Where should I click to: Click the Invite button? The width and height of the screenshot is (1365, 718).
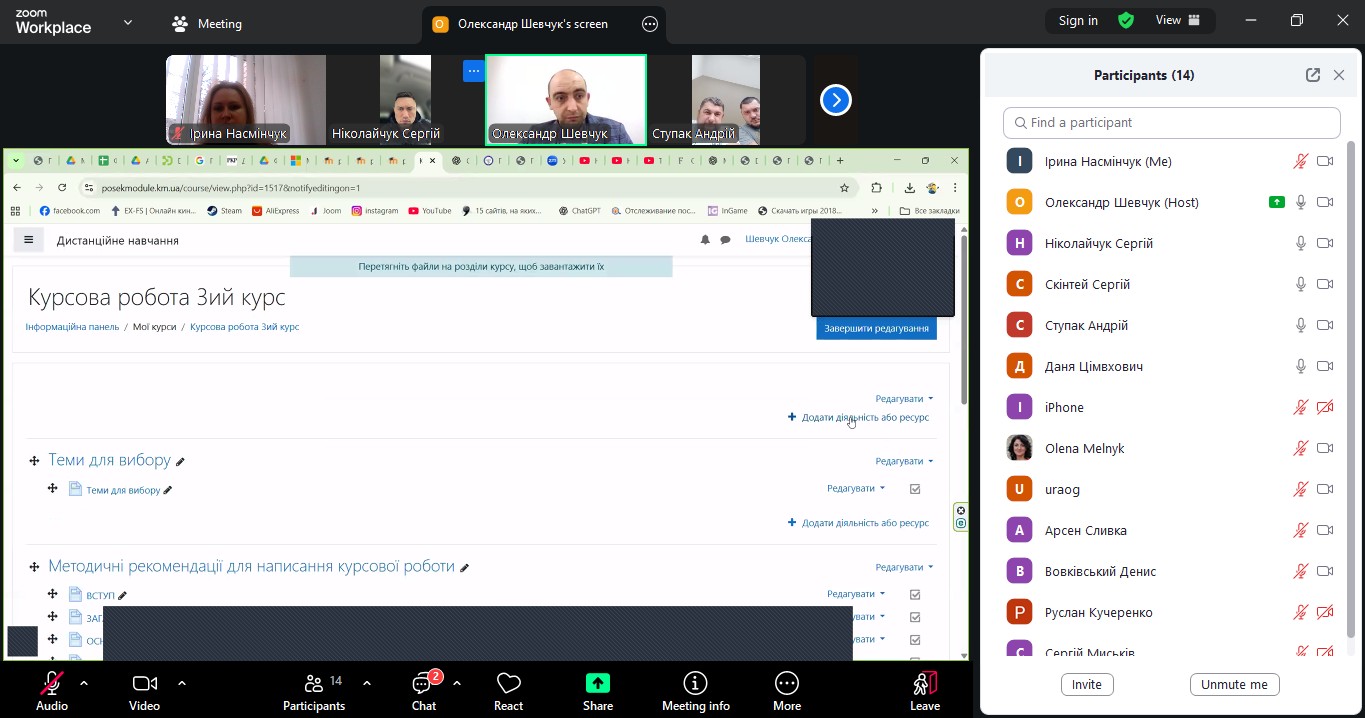click(x=1086, y=685)
